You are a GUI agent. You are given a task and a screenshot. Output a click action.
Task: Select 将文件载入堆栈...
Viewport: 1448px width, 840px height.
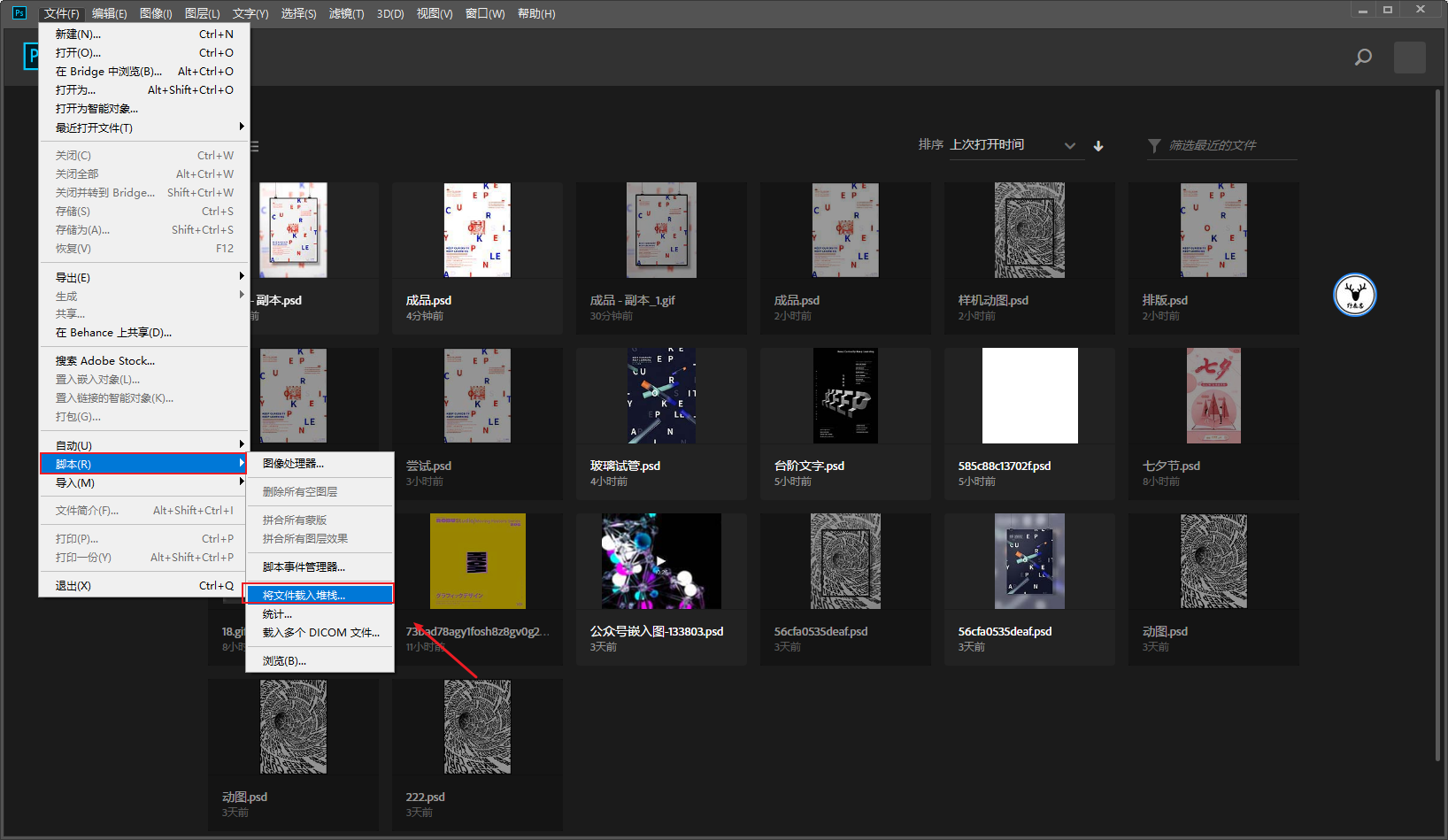[320, 595]
